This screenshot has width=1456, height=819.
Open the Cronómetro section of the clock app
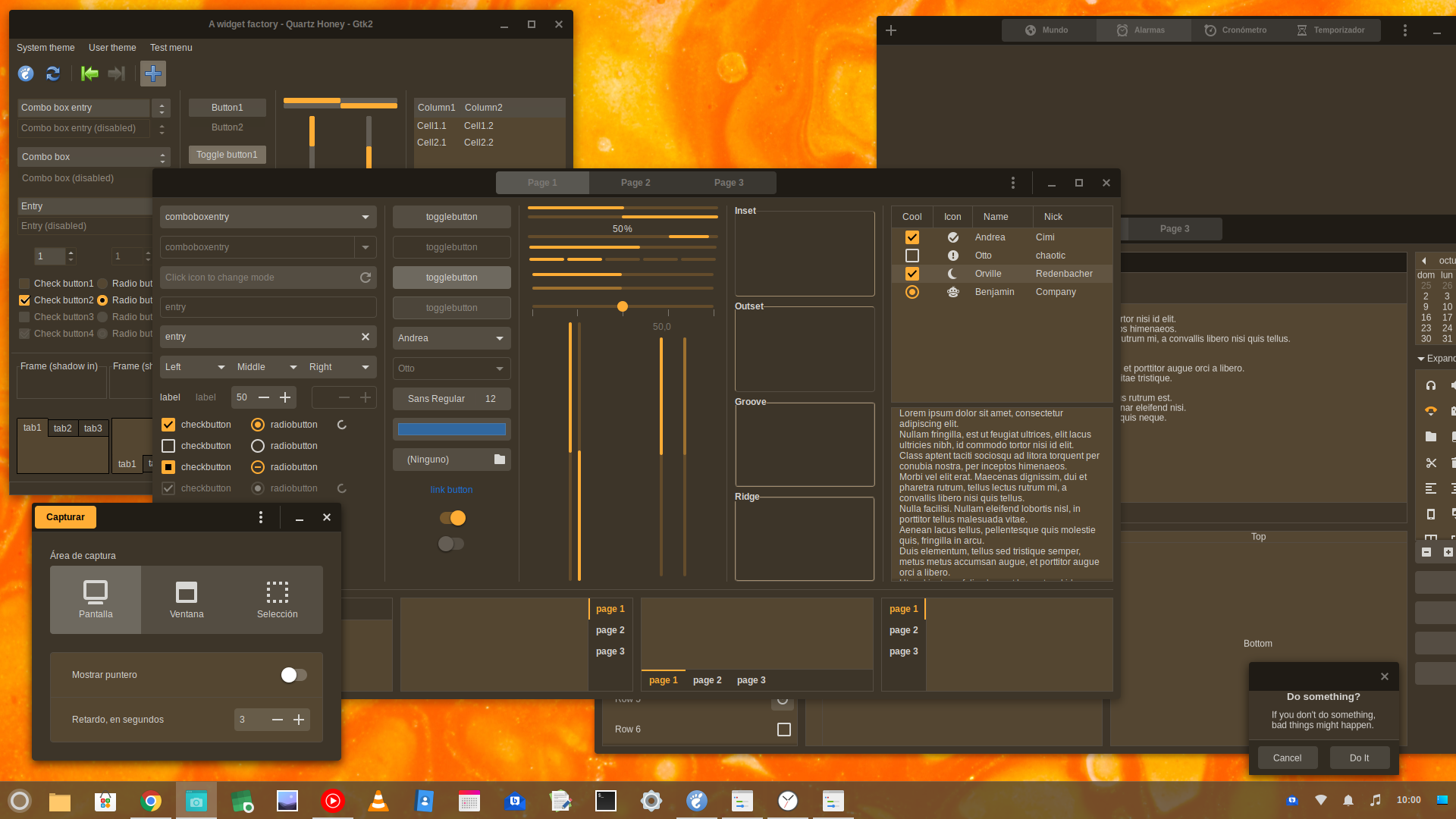point(1236,30)
